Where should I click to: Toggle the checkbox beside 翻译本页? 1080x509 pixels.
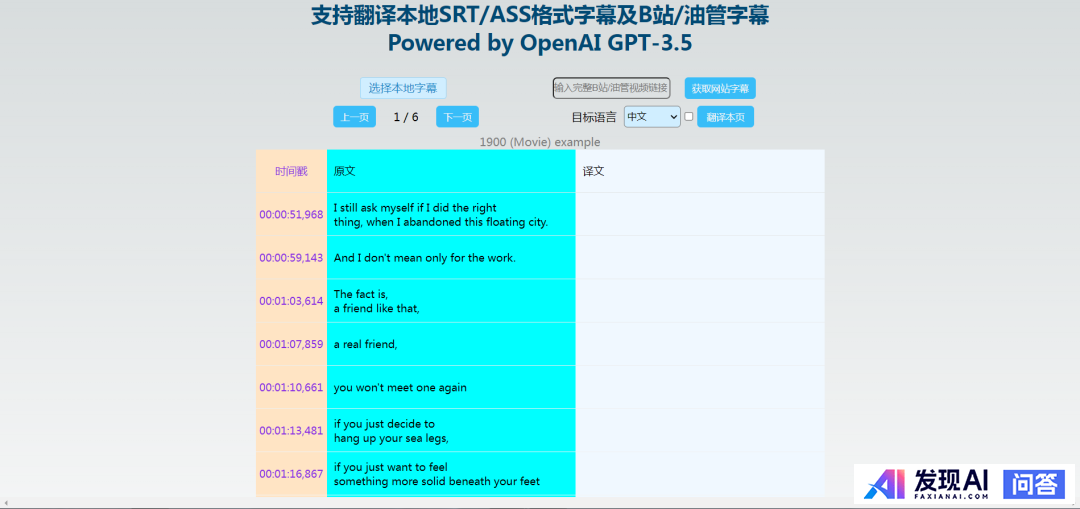click(x=689, y=116)
